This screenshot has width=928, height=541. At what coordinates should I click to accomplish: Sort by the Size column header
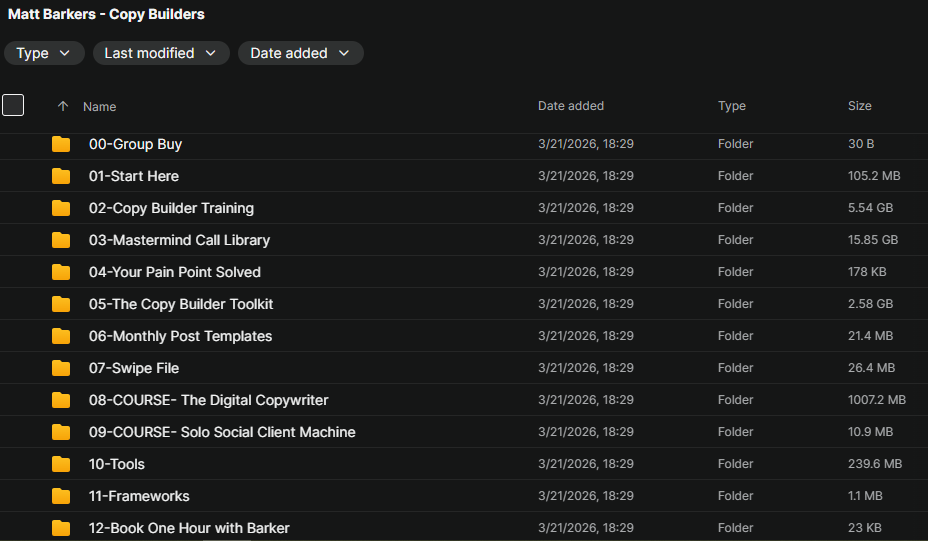pyautogui.click(x=859, y=106)
